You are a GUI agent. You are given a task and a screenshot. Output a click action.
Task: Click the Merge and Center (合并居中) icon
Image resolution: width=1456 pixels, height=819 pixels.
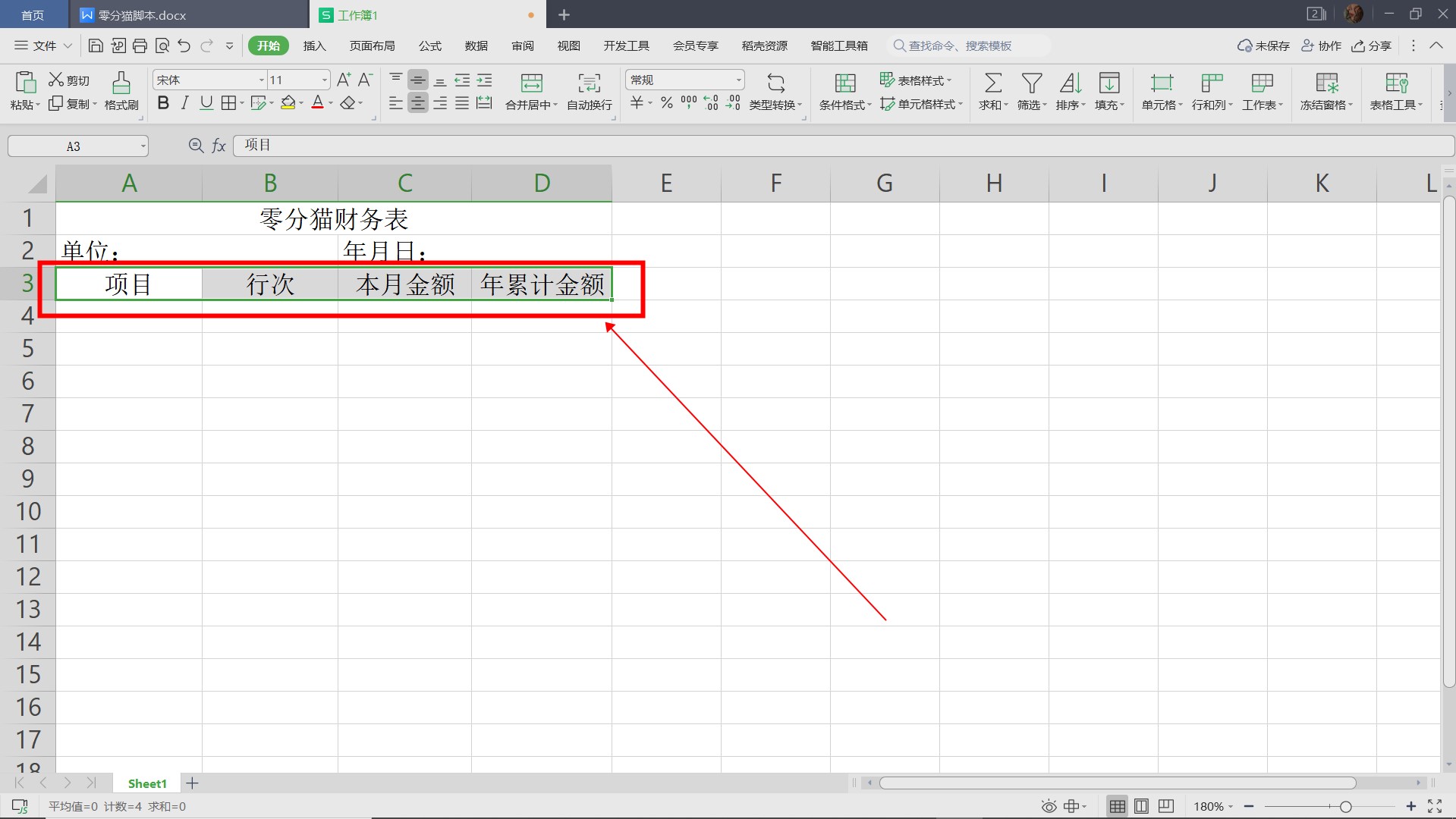click(531, 83)
